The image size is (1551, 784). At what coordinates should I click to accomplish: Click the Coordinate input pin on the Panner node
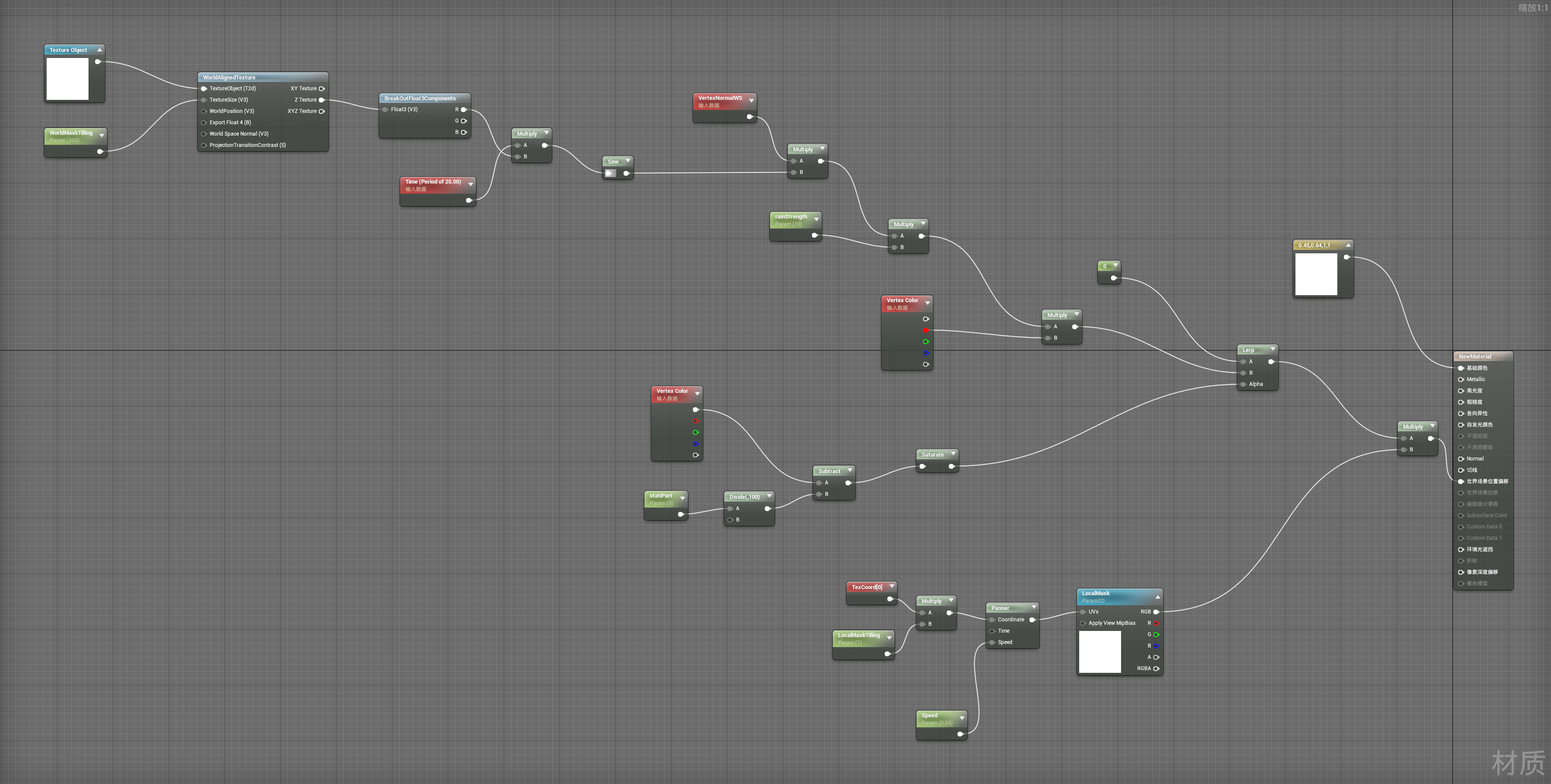click(x=992, y=619)
